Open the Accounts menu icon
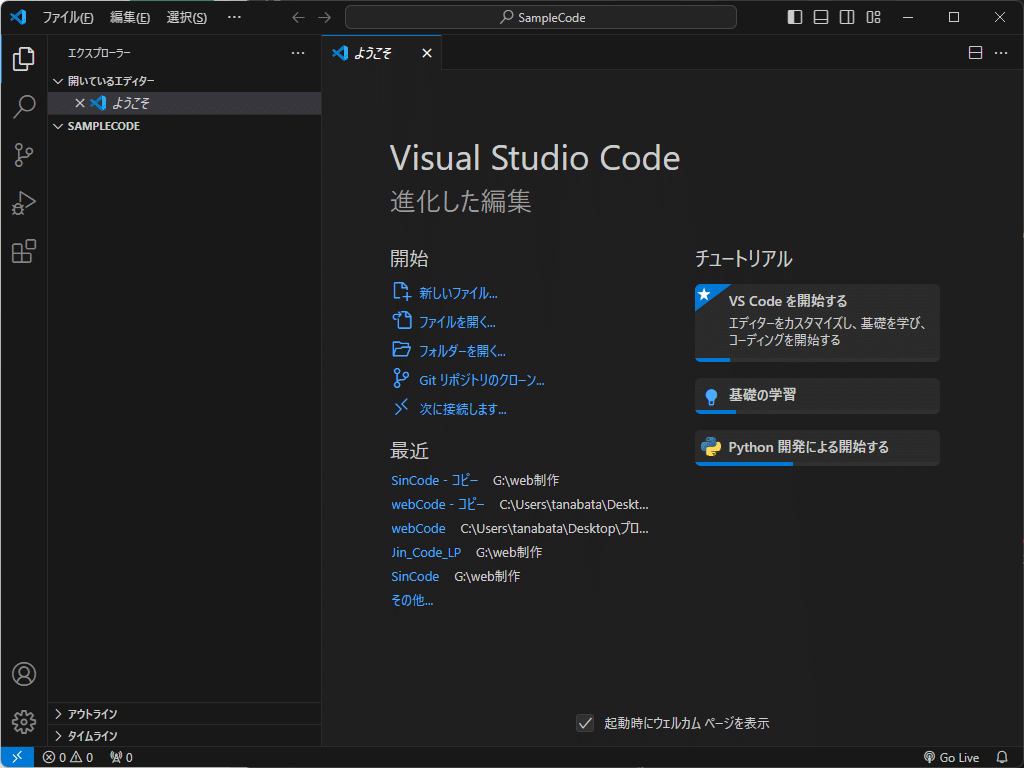The height and width of the screenshot is (768, 1024). click(x=24, y=674)
